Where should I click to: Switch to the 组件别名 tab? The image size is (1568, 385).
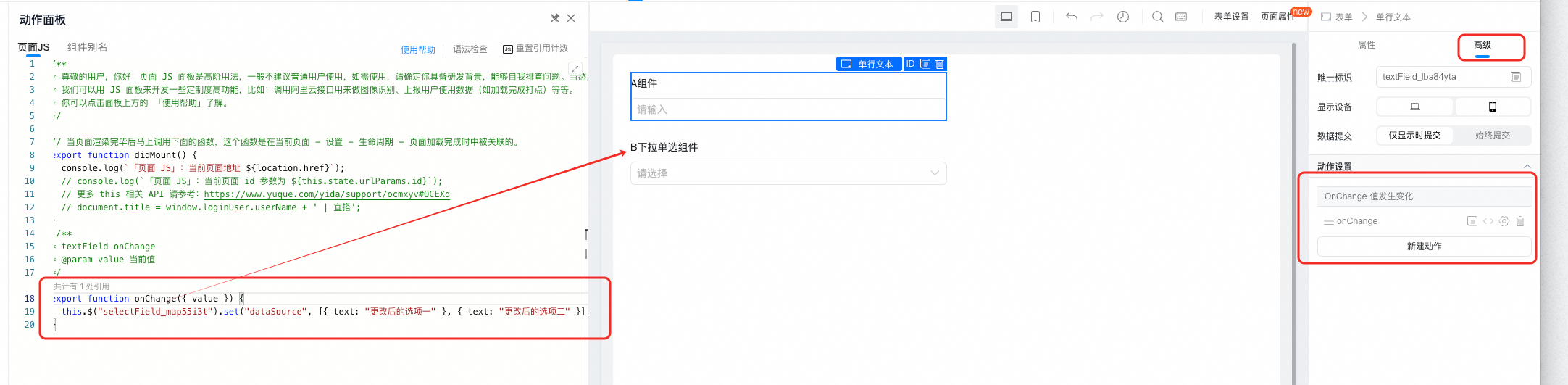[87, 47]
